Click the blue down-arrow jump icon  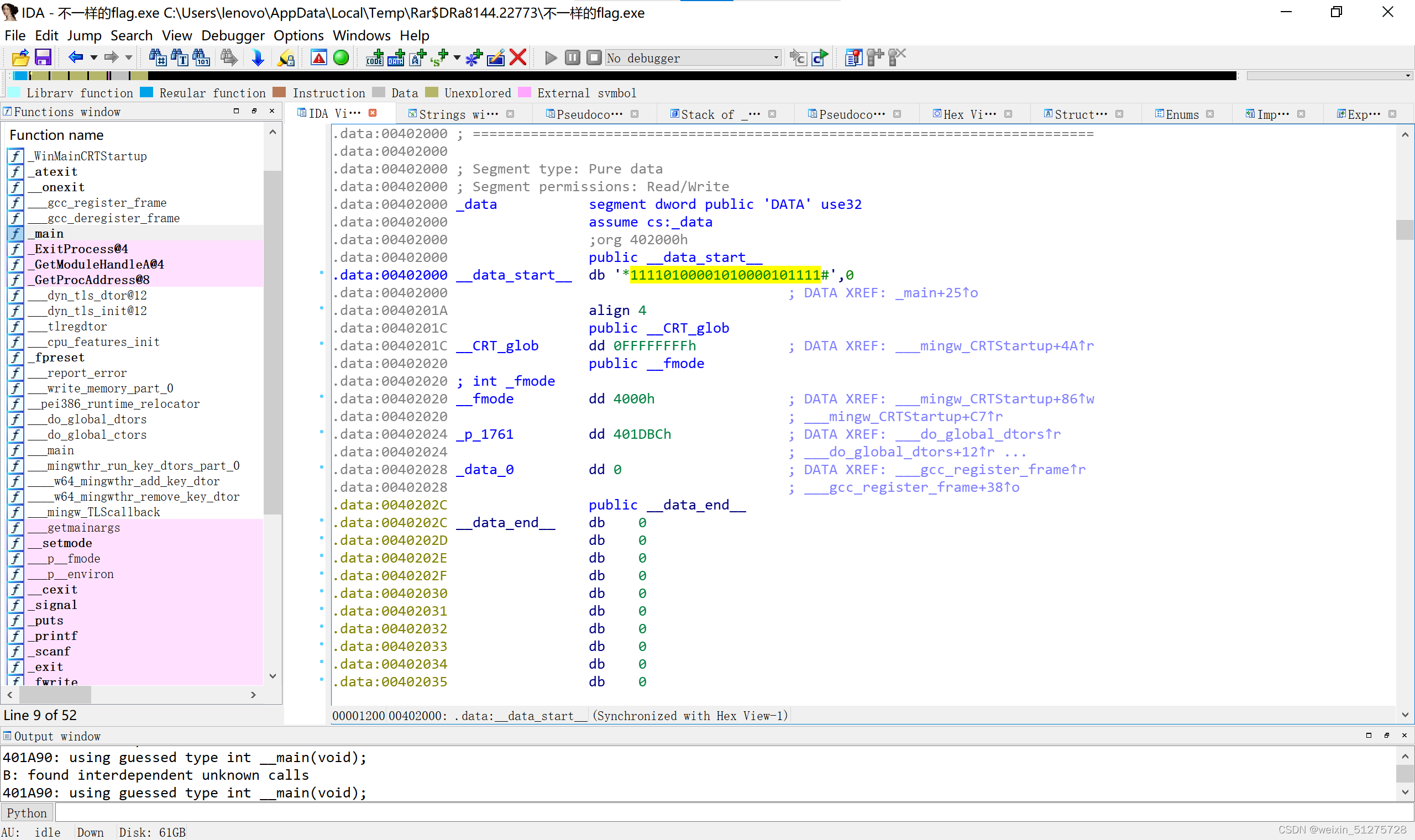tap(258, 57)
